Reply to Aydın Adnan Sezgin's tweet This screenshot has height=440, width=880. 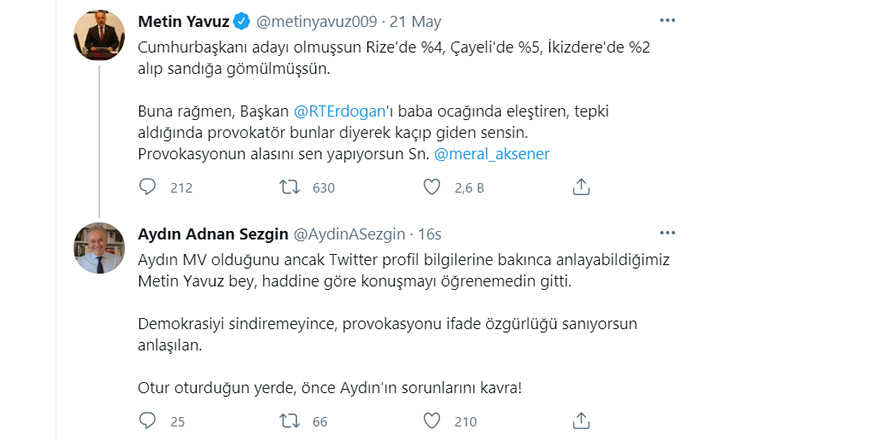(148, 421)
